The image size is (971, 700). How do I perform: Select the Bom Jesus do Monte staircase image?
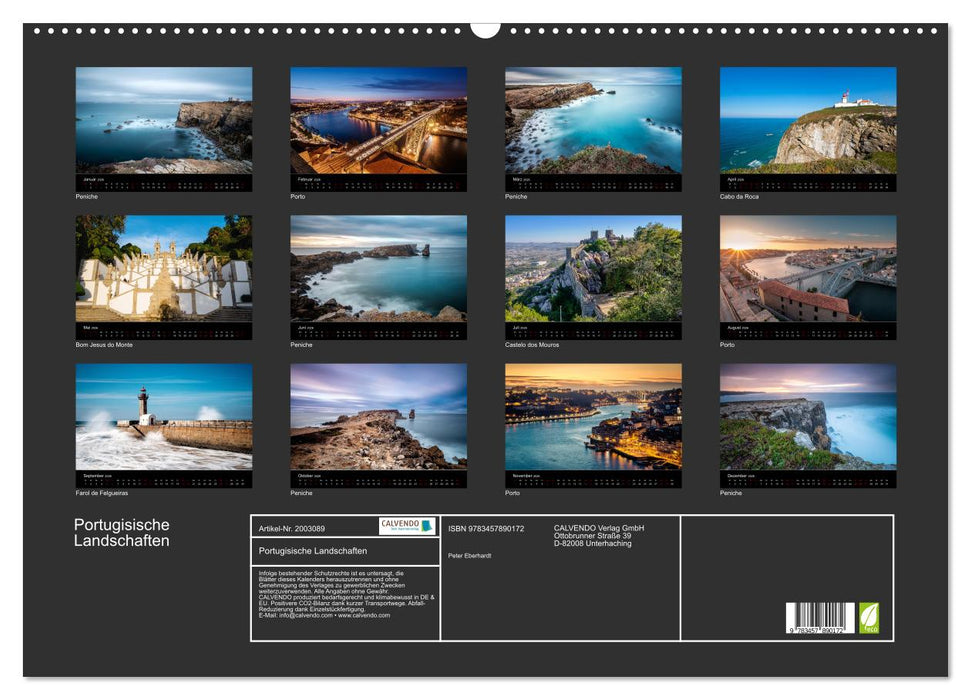164,269
